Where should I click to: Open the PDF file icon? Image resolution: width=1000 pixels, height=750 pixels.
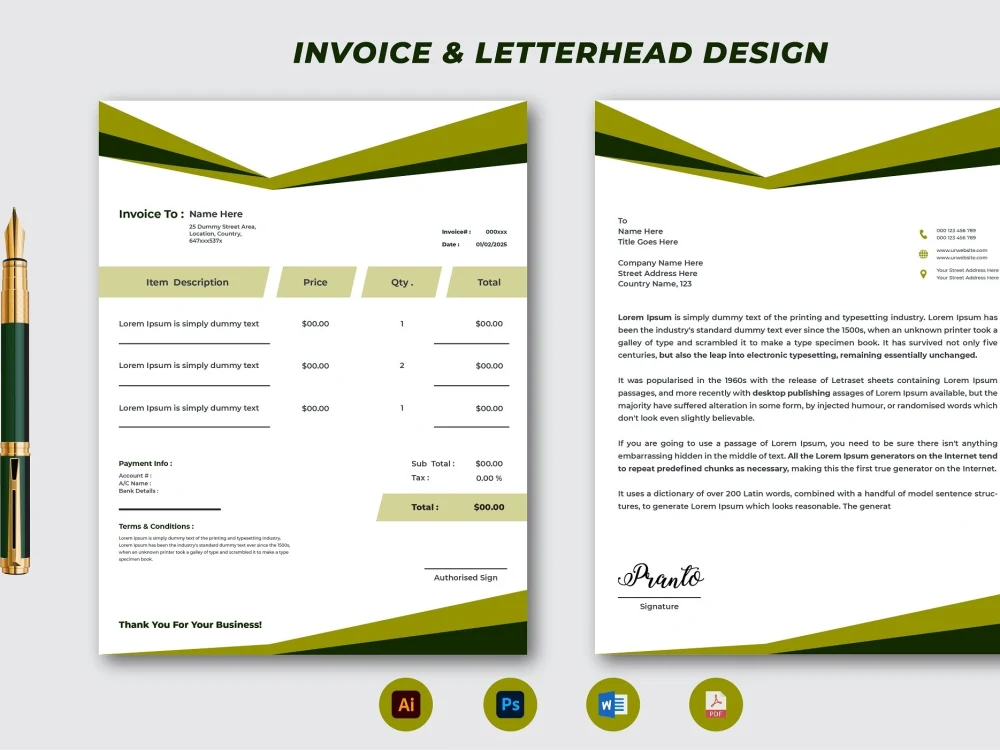click(715, 704)
